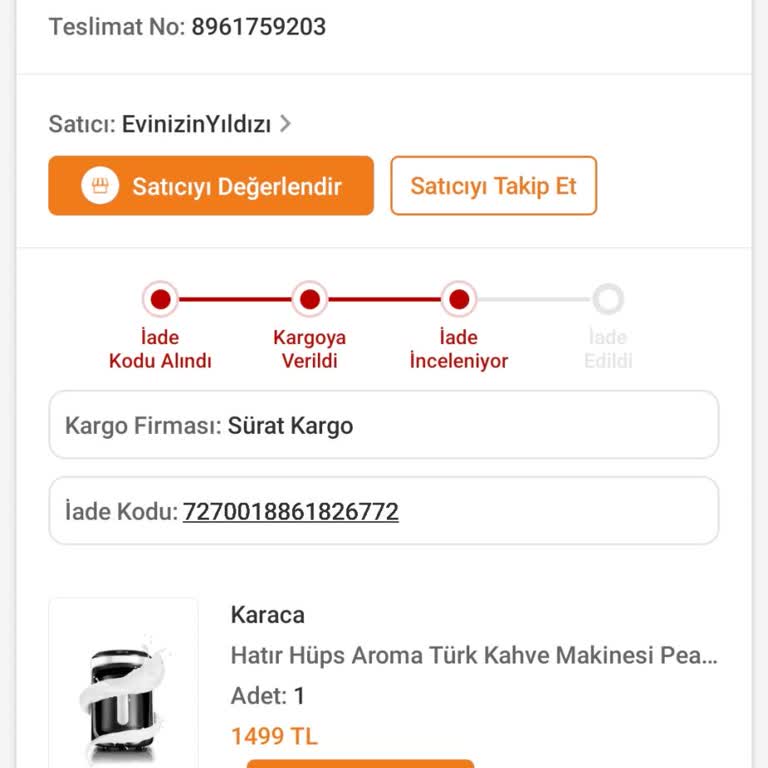
Task: Click the Kargo Firması Sürat Kargo field
Action: point(383,425)
